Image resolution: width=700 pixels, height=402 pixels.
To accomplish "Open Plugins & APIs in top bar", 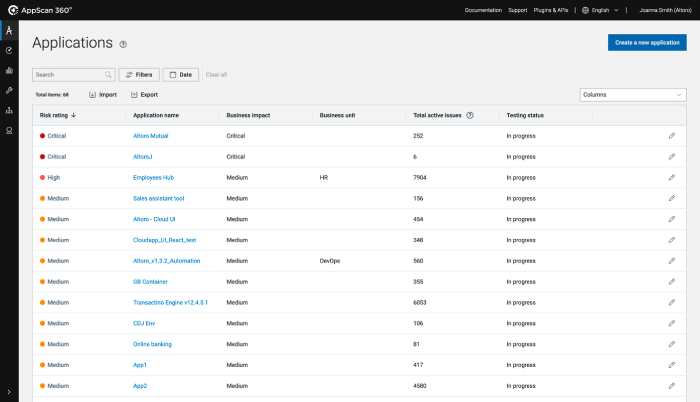I will coord(552,10).
